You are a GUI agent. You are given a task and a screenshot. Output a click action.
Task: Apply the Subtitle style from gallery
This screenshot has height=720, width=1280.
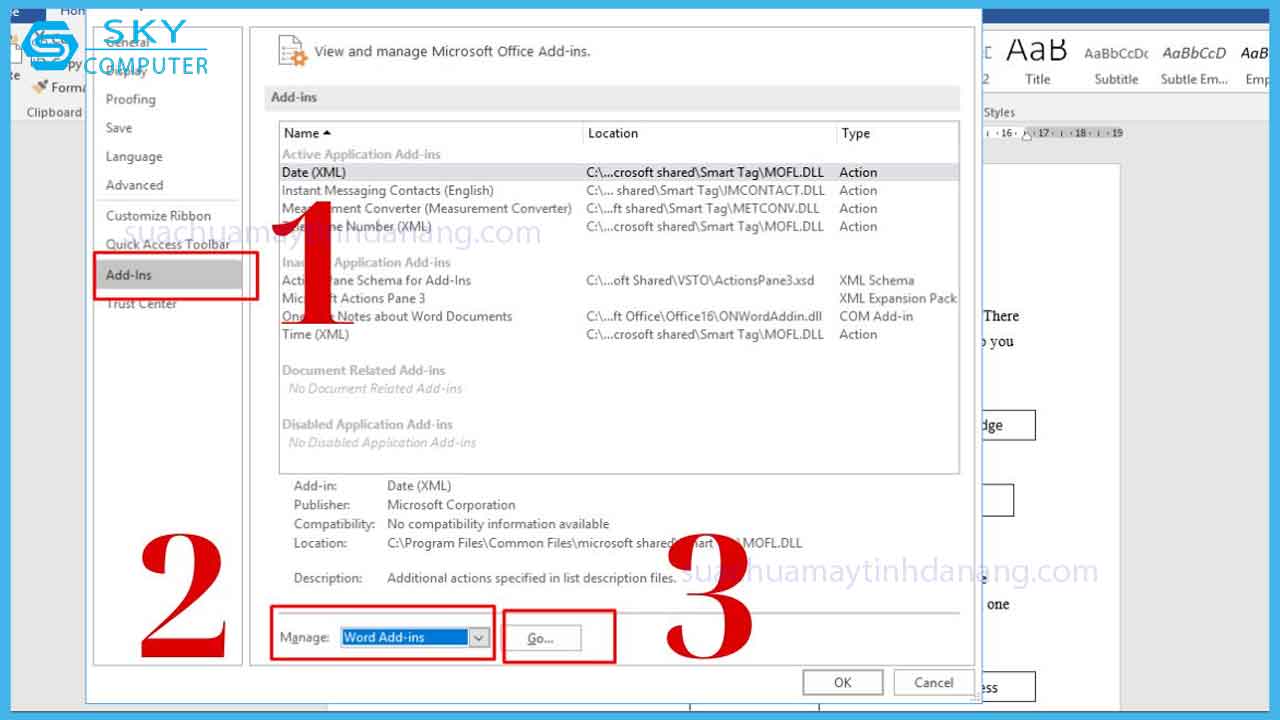(x=1116, y=60)
